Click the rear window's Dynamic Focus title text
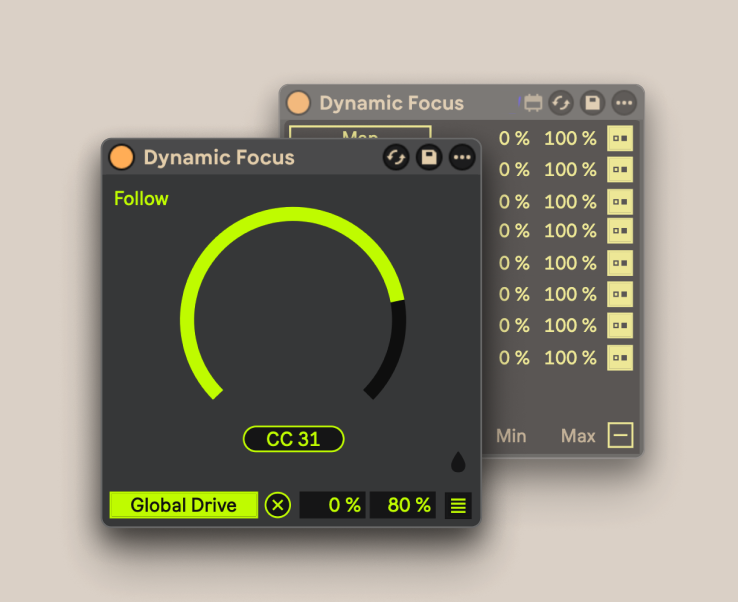The height and width of the screenshot is (602, 738). [392, 103]
